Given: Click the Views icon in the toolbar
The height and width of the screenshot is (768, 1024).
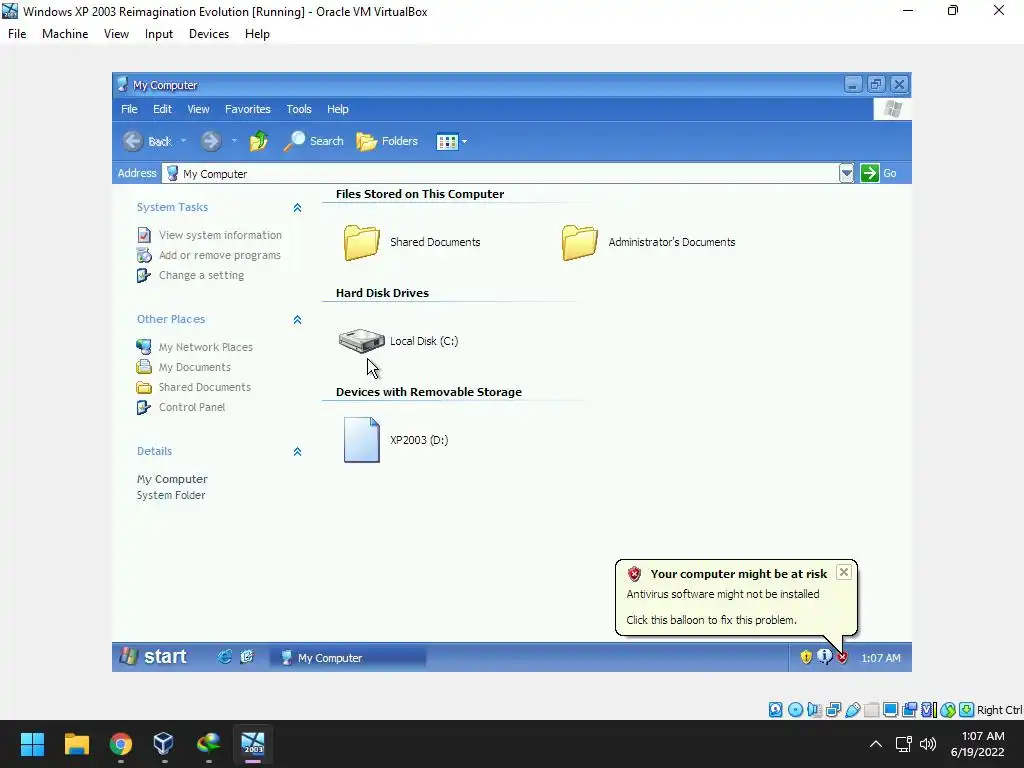Looking at the screenshot, I should pos(447,142).
